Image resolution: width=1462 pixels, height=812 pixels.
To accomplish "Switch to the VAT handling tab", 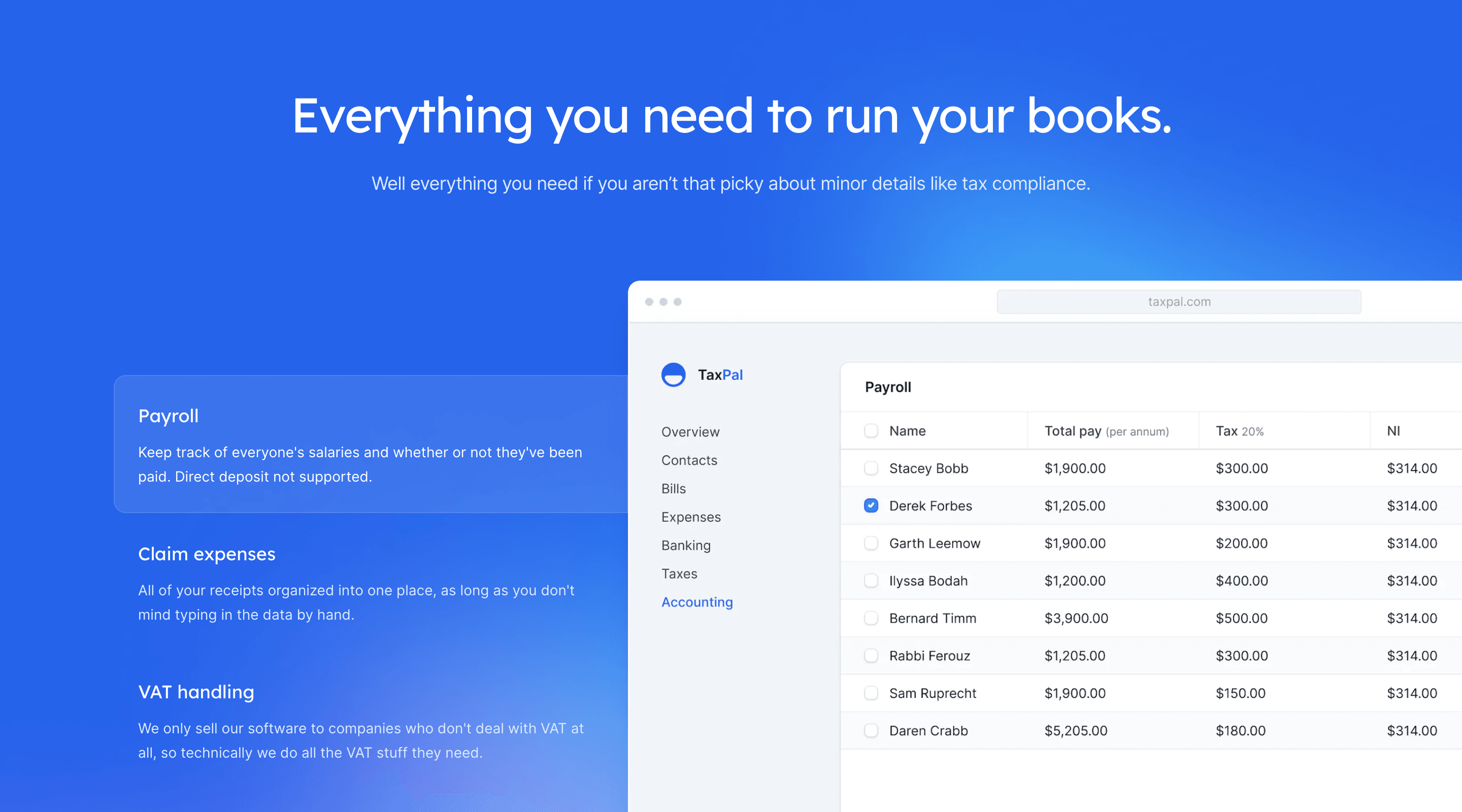I will (196, 692).
